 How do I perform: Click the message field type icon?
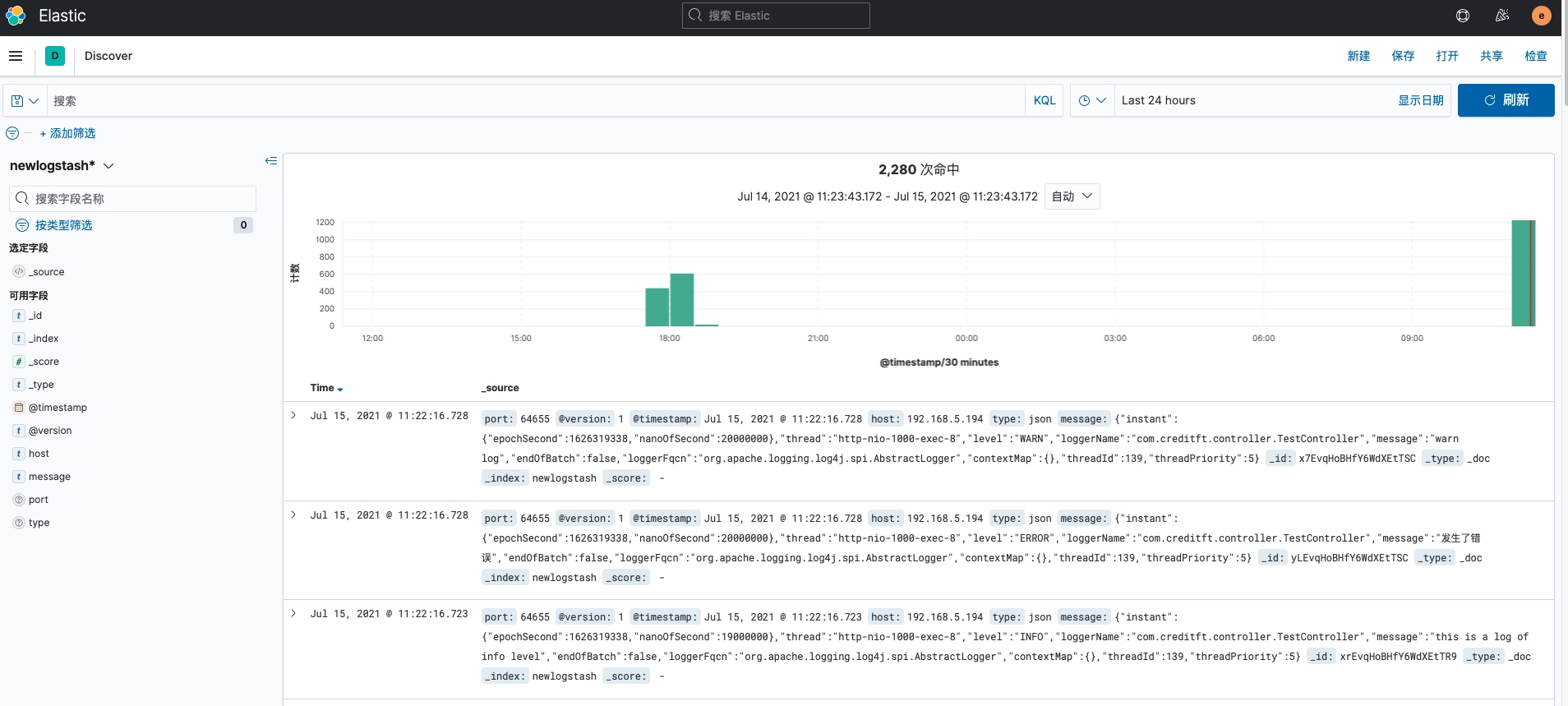[x=19, y=477]
